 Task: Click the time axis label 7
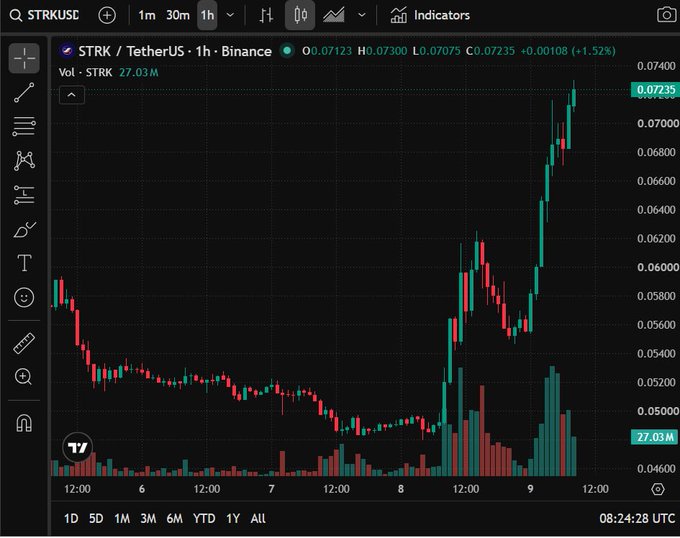pos(271,489)
